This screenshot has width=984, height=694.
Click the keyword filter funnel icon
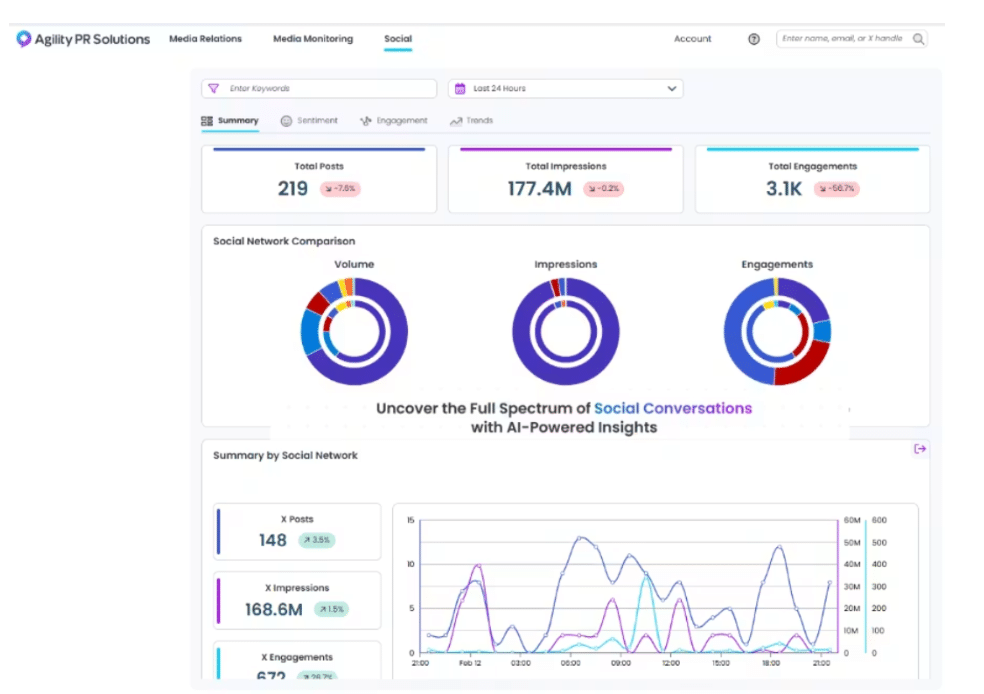(x=214, y=88)
